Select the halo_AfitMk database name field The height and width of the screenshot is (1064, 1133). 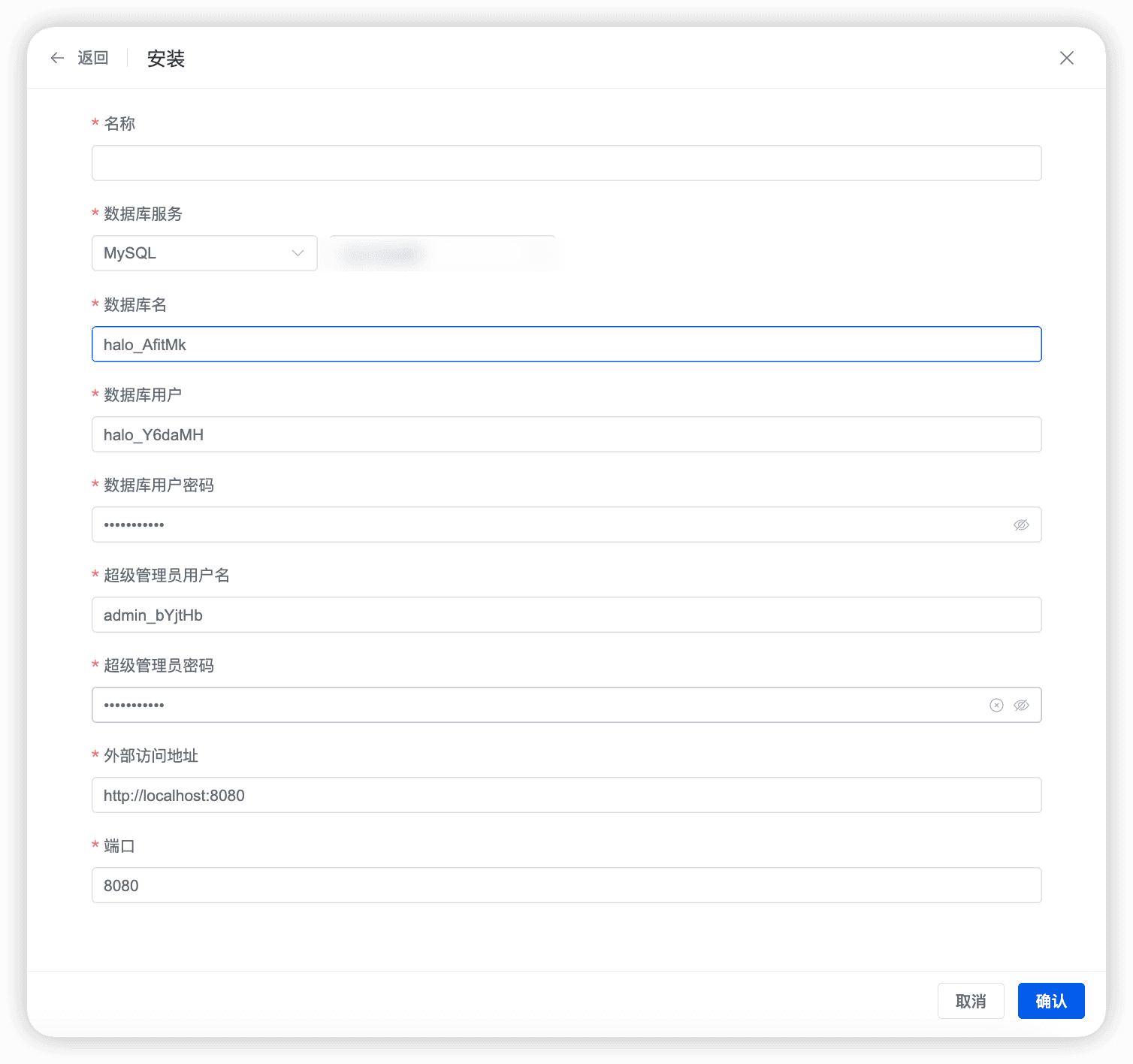(566, 344)
